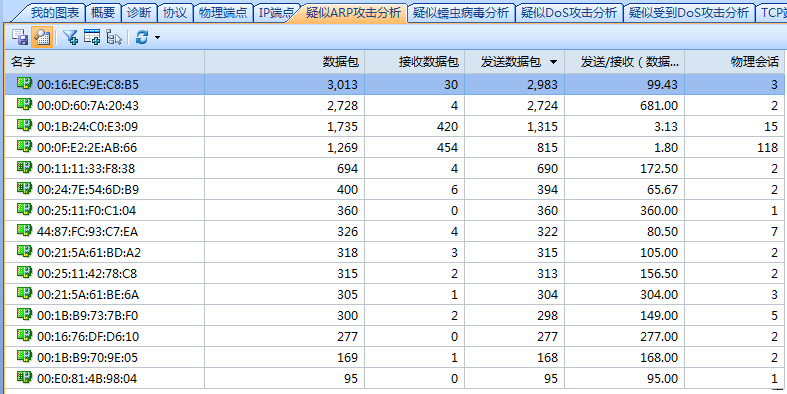Switch to the 概要 tab
This screenshot has width=787, height=394.
(103, 13)
